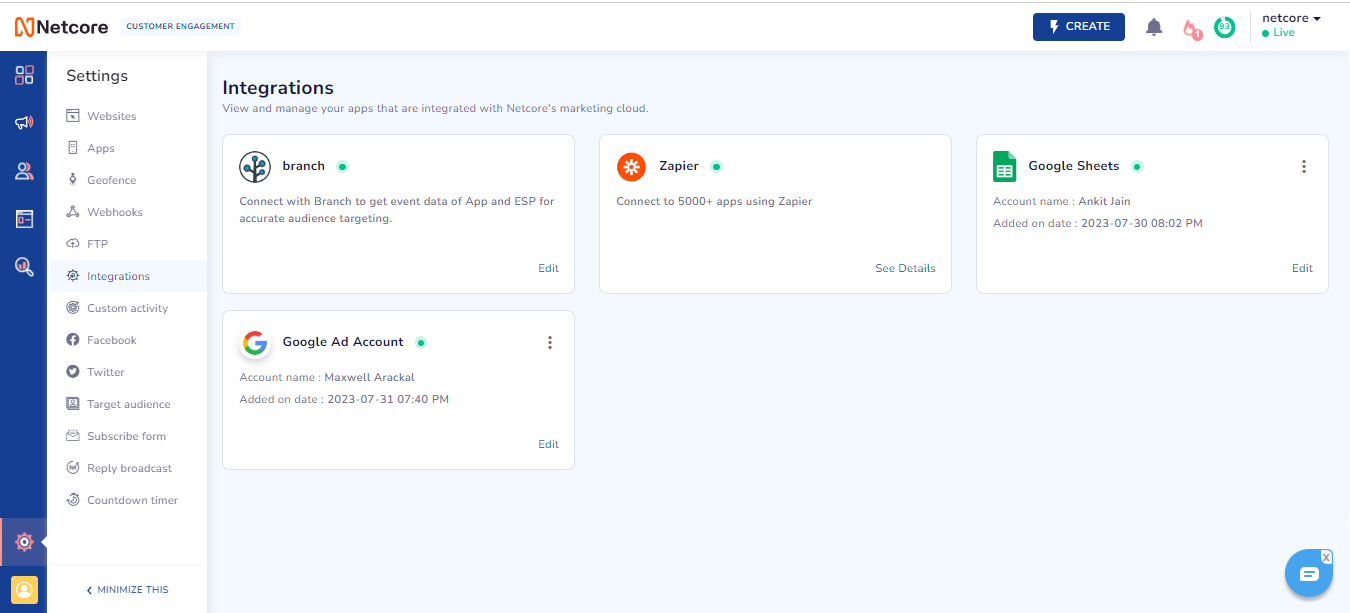Click the Live status indicator
Viewport: 1350px width, 613px height.
1278,33
